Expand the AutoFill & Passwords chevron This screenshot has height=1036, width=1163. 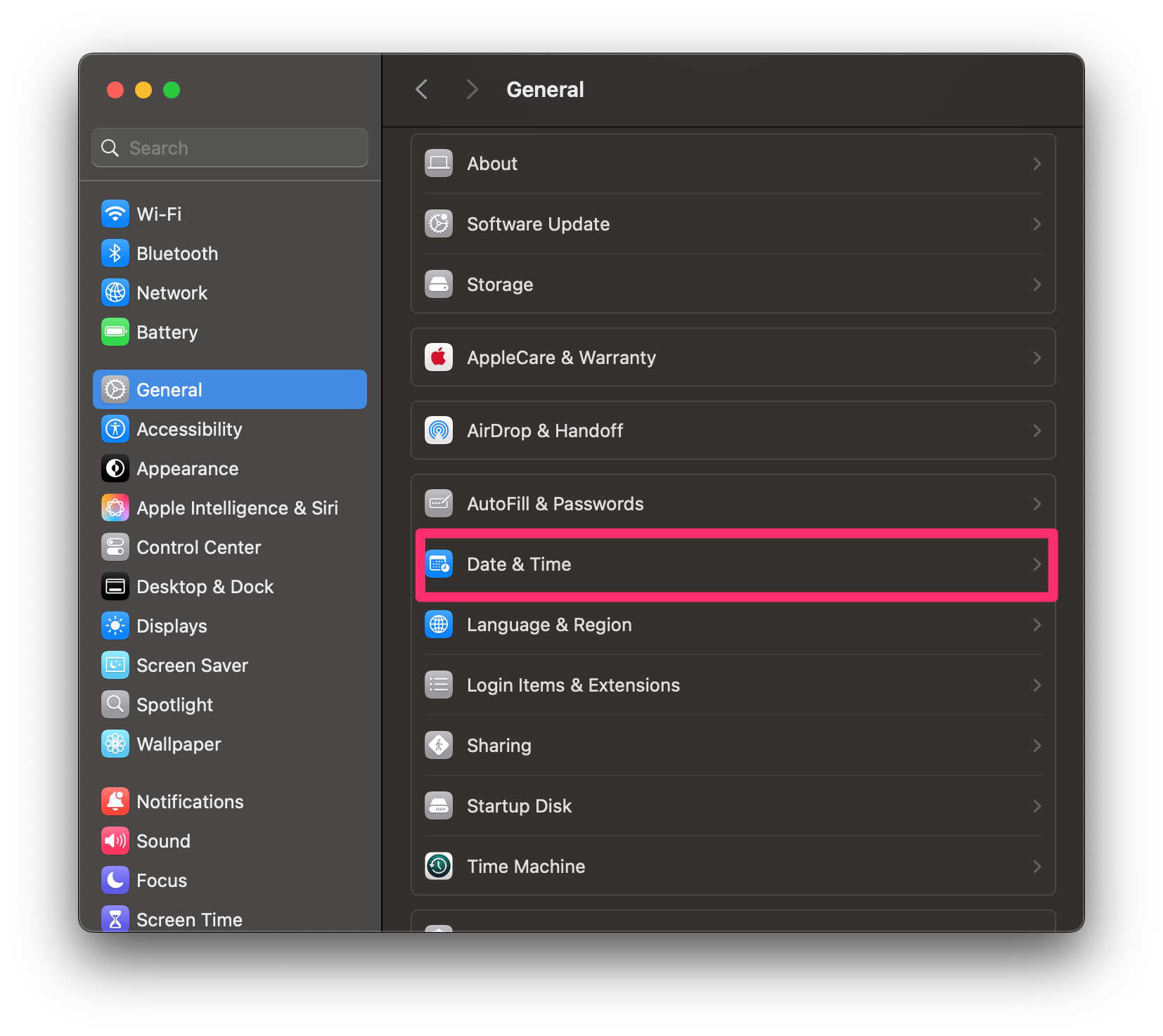click(1037, 504)
